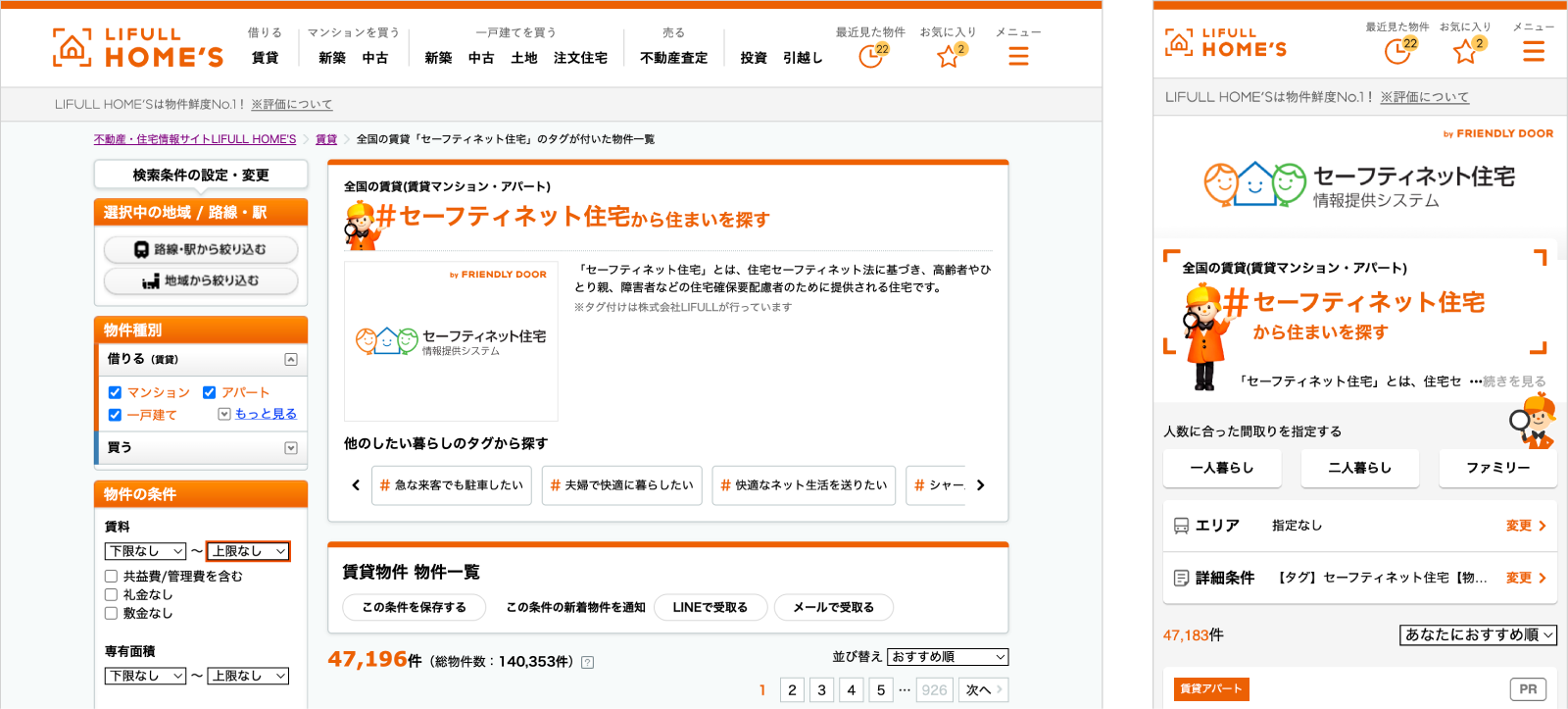
Task: Click the favorites star icon in desktop header
Action: (948, 56)
